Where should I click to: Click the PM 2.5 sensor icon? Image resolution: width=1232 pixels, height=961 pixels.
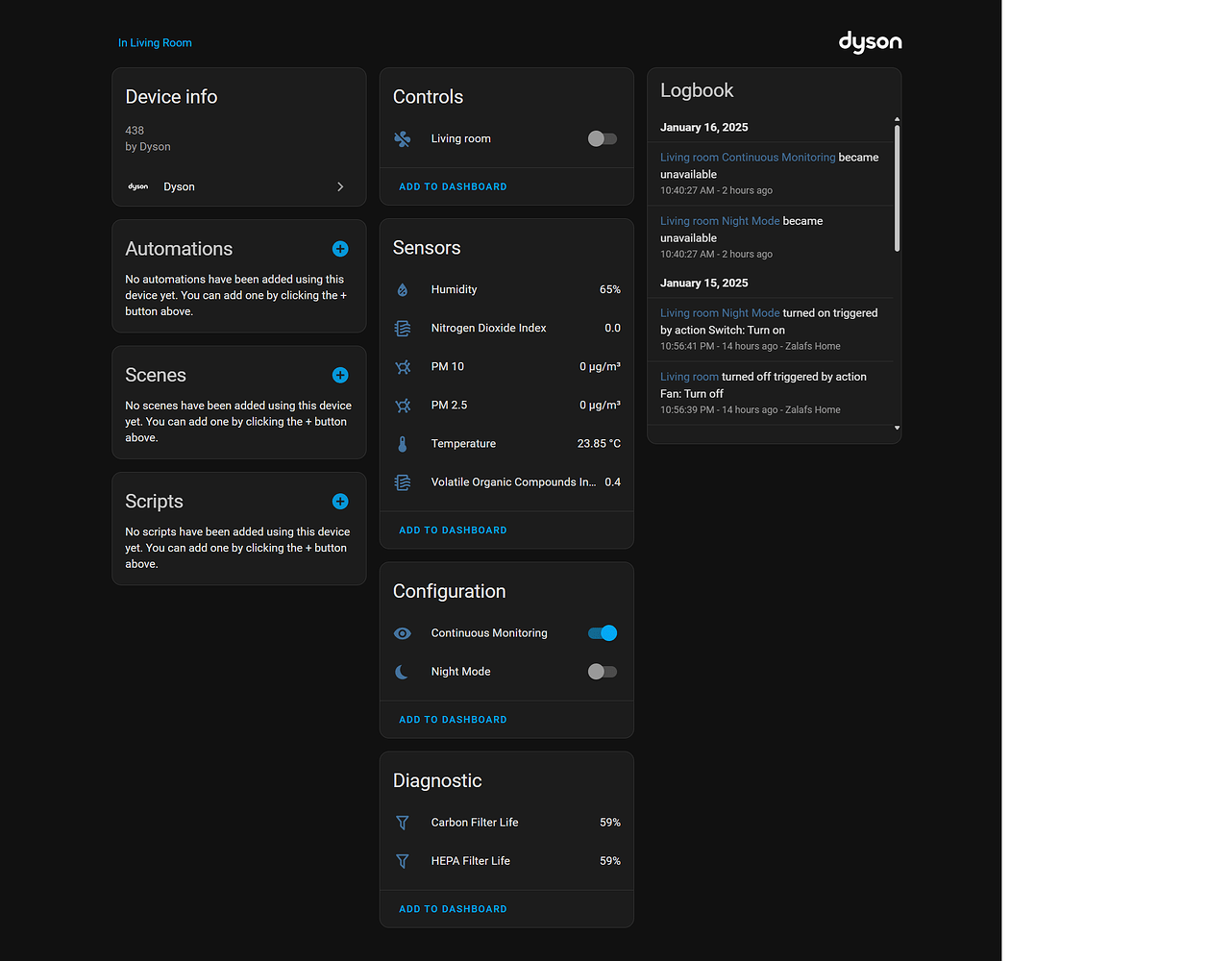pyautogui.click(x=403, y=406)
